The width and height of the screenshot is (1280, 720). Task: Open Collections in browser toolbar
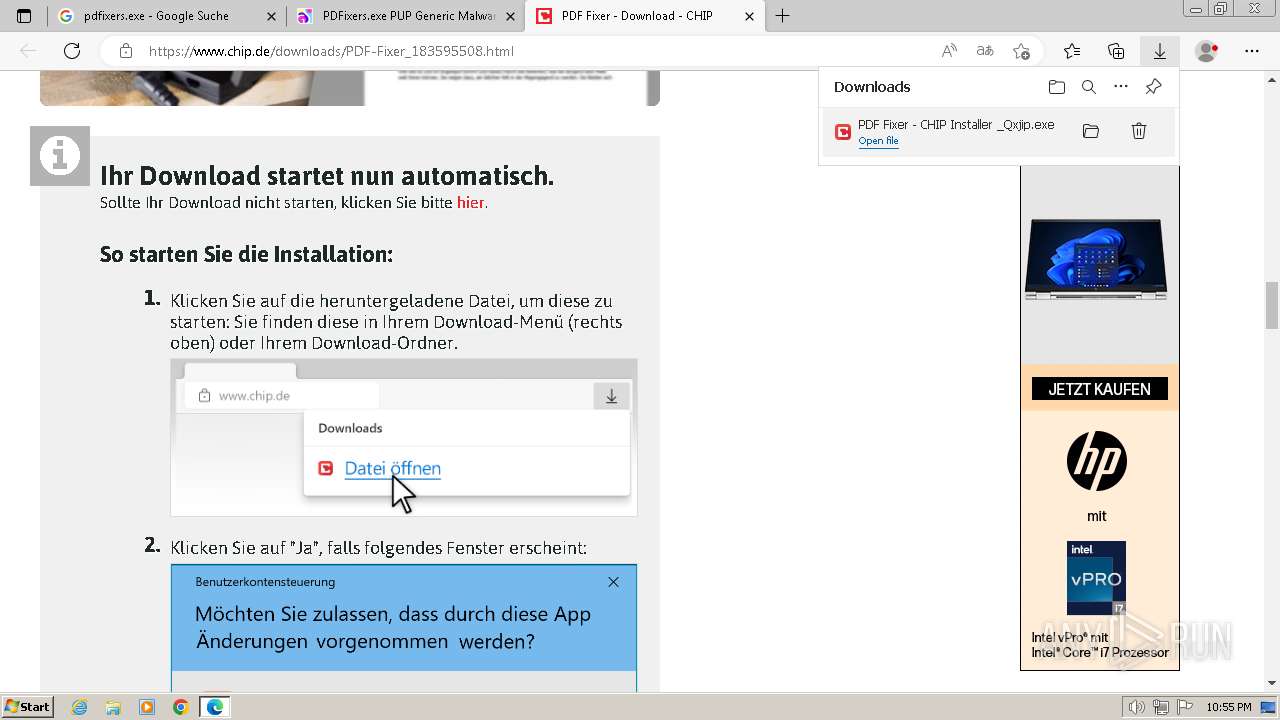coord(1116,51)
